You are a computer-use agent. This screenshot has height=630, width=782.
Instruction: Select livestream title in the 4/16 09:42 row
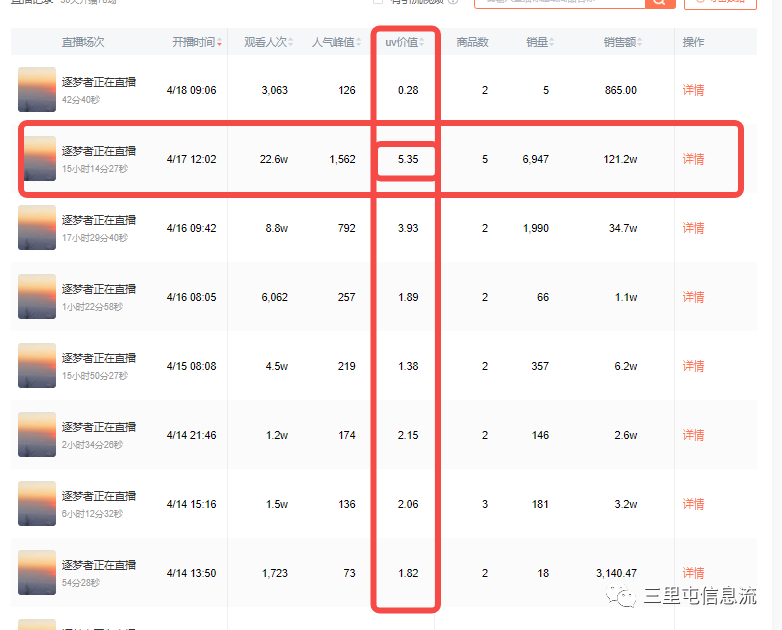click(99, 220)
